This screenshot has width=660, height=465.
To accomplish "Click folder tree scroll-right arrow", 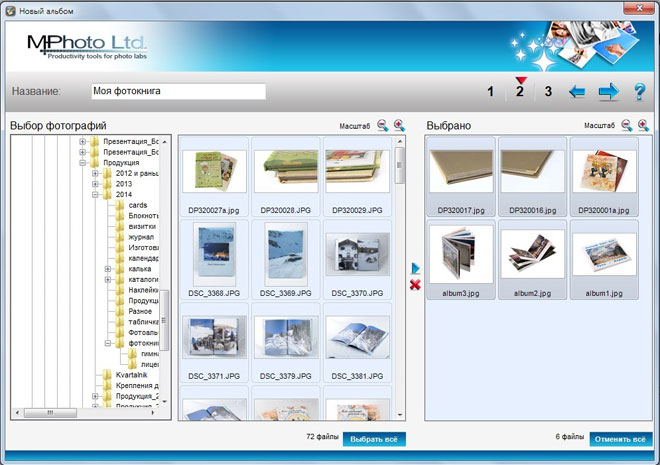I will click(153, 413).
